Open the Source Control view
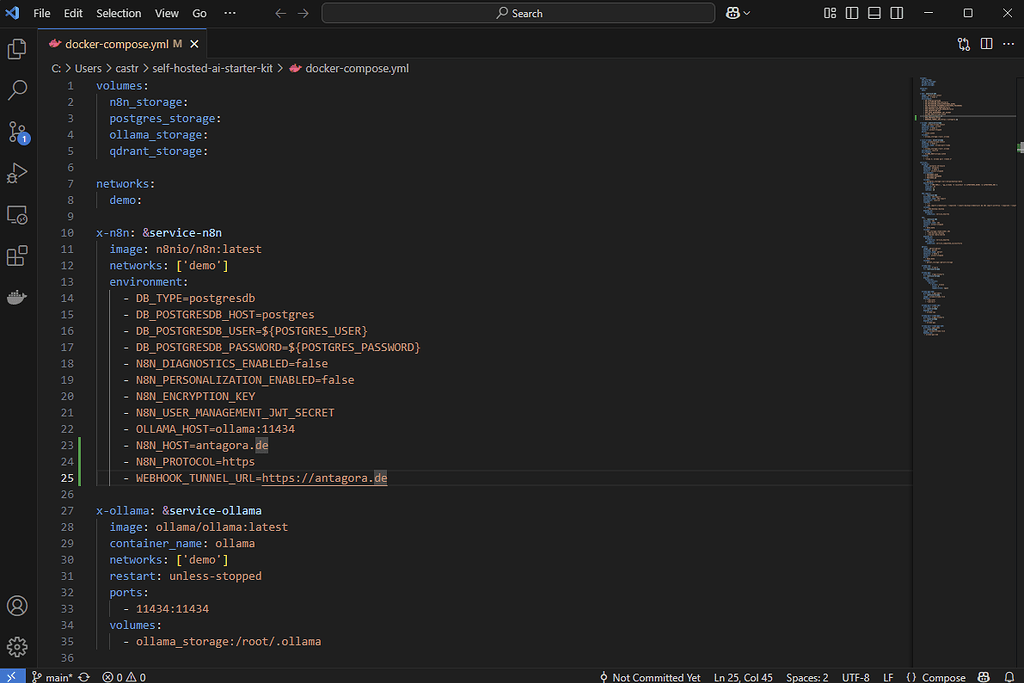This screenshot has height=683, width=1024. pyautogui.click(x=16, y=132)
